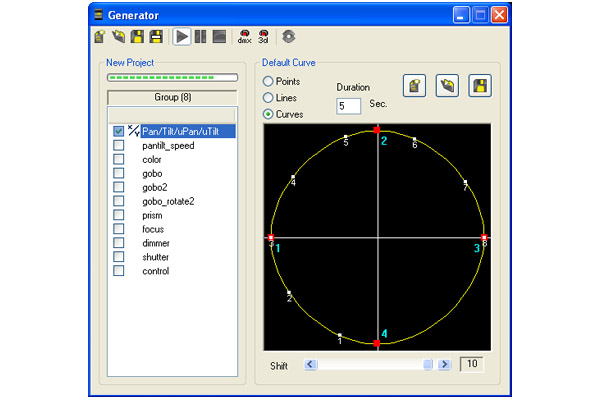Screen dimensions: 600x400
Task: Open a curve with the Default Curve folder icon
Action: pyautogui.click(x=447, y=87)
